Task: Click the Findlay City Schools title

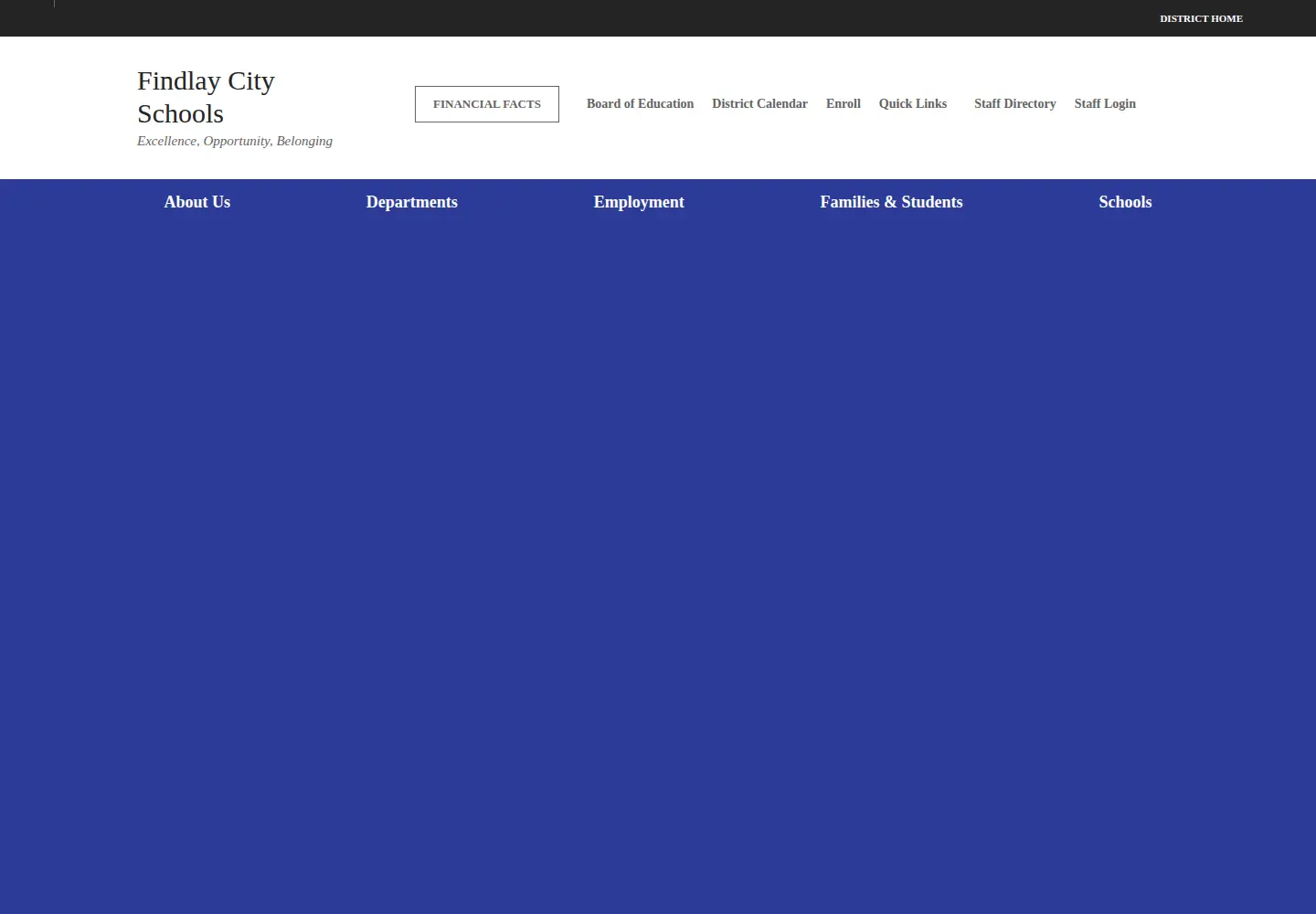Action: coord(207,97)
